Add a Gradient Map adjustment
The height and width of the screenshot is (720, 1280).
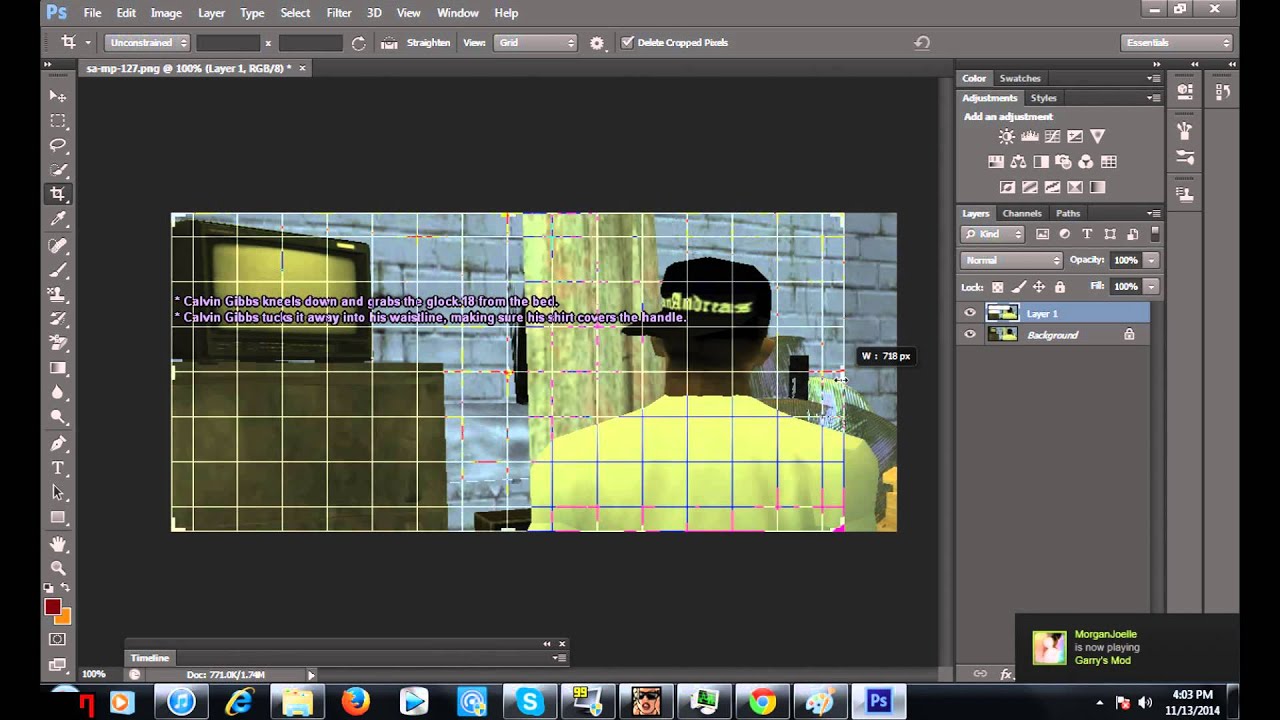click(1097, 187)
